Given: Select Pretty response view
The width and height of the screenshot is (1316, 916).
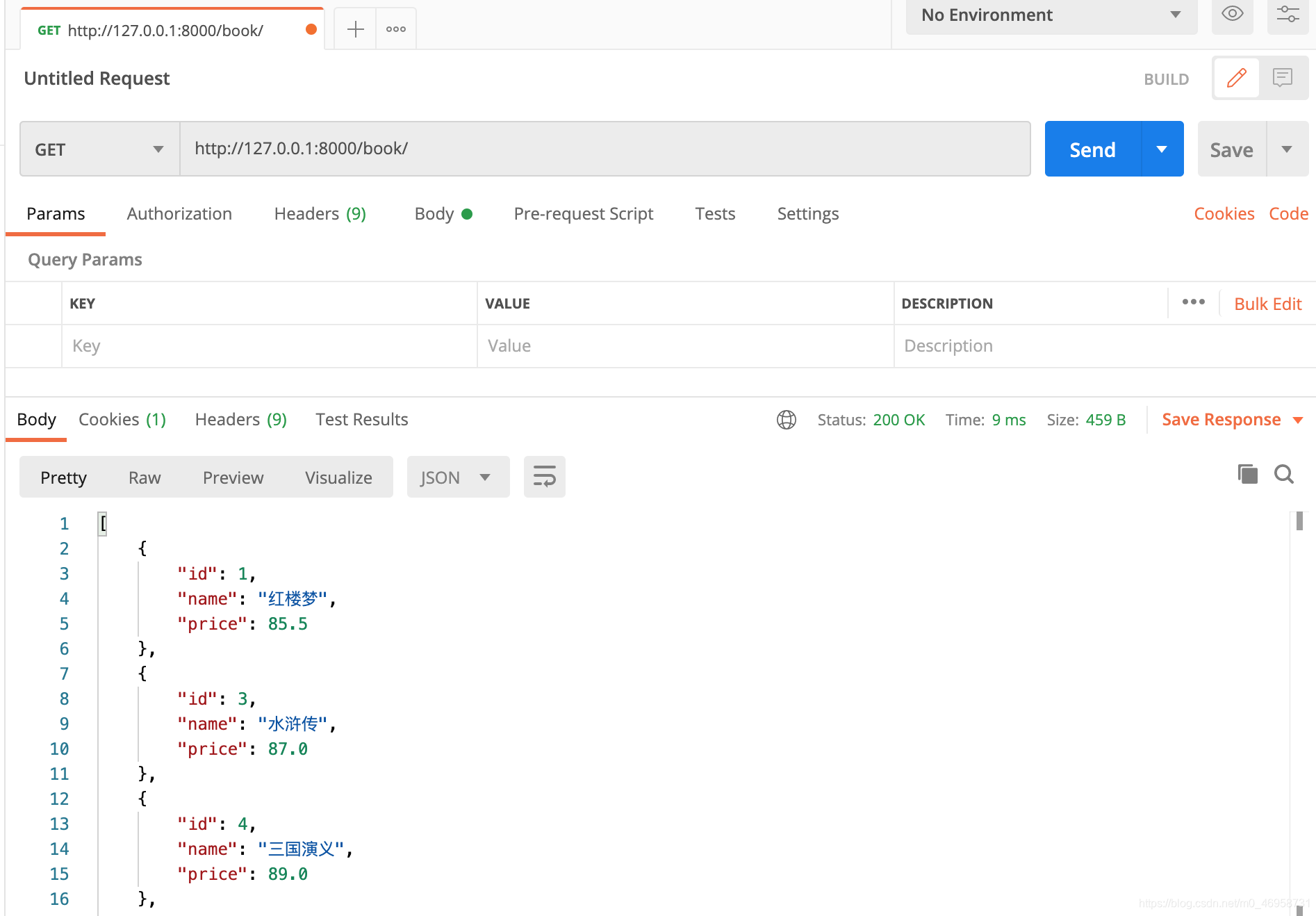Looking at the screenshot, I should coord(63,477).
